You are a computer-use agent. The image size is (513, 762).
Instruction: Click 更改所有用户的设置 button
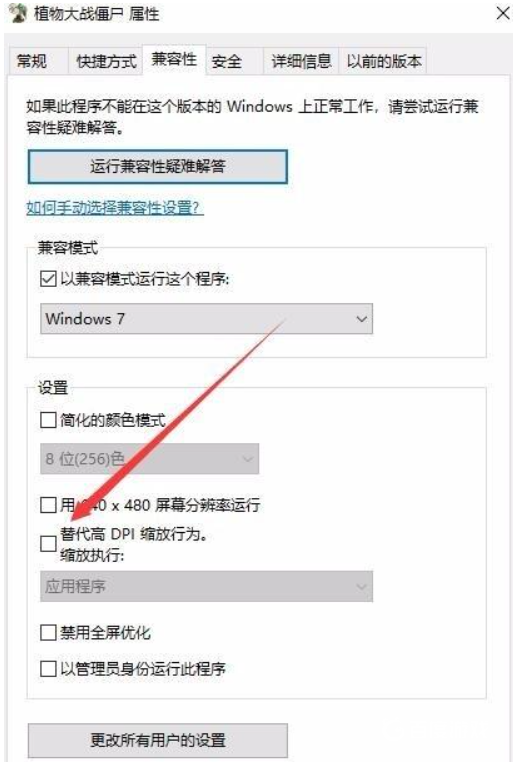[x=158, y=741]
